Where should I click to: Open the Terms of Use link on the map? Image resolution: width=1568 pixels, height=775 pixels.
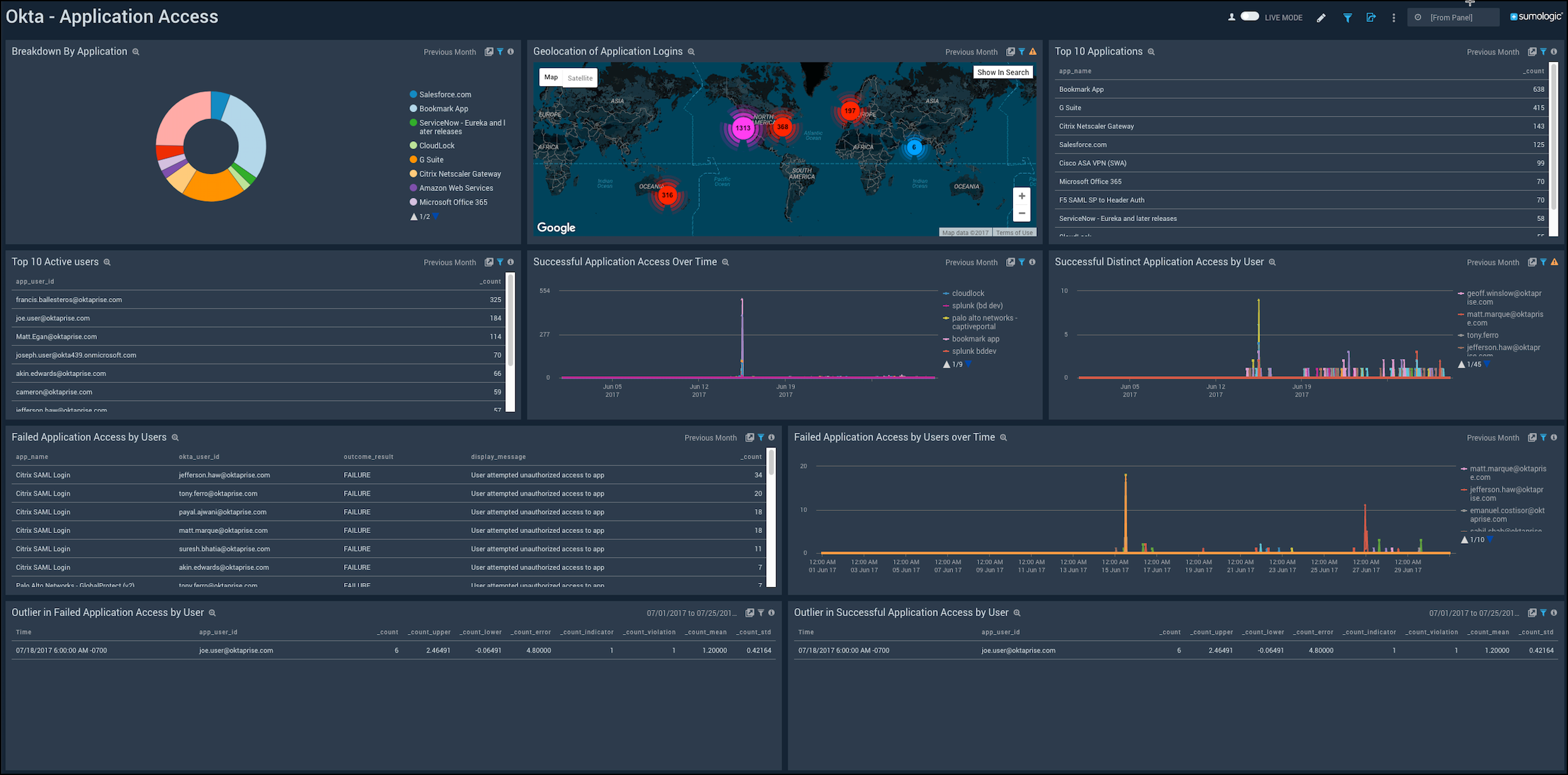pos(1014,233)
